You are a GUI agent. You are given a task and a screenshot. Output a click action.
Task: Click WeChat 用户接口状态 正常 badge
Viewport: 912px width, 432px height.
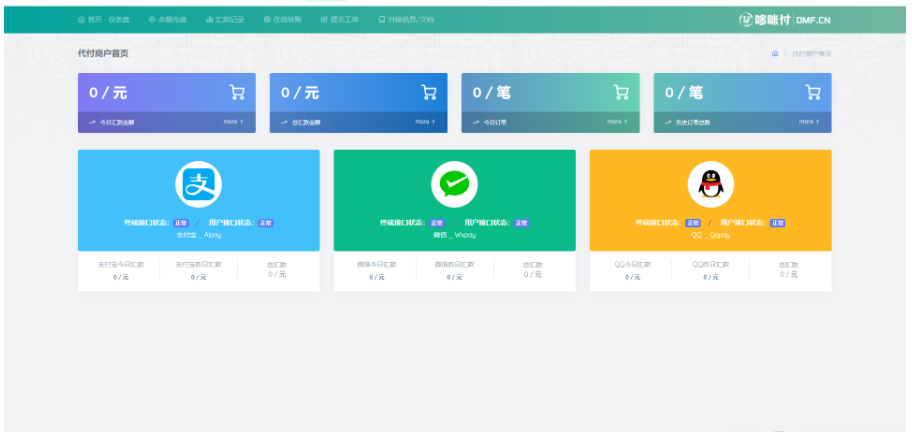click(522, 223)
